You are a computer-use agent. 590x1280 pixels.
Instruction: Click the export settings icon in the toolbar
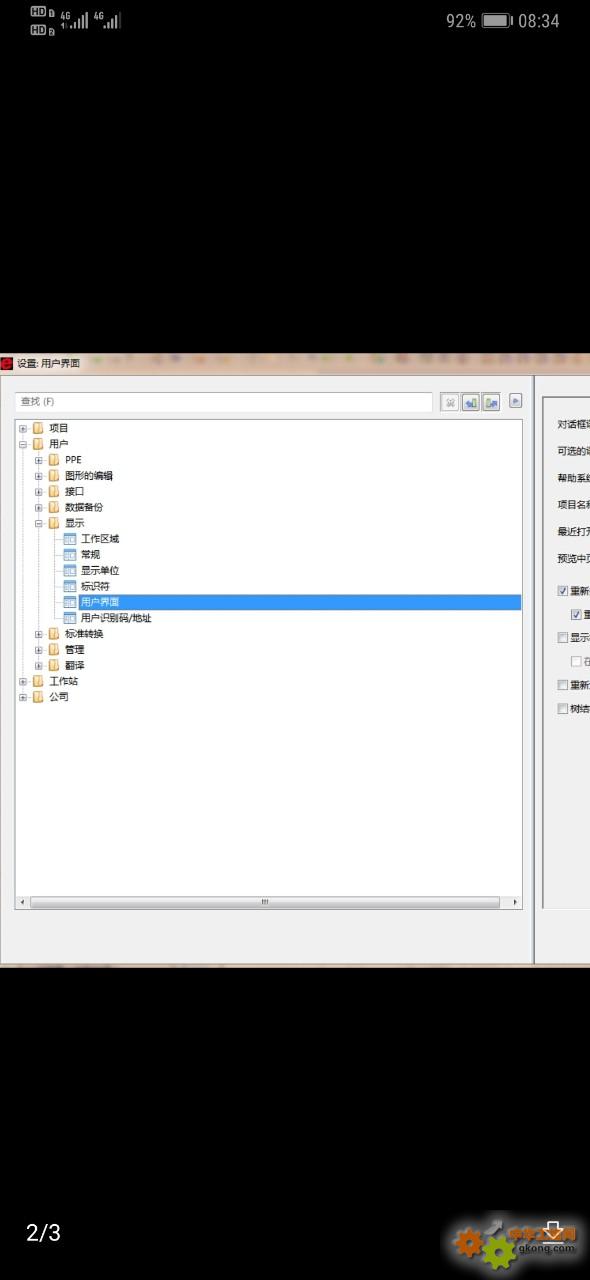pyautogui.click(x=491, y=402)
